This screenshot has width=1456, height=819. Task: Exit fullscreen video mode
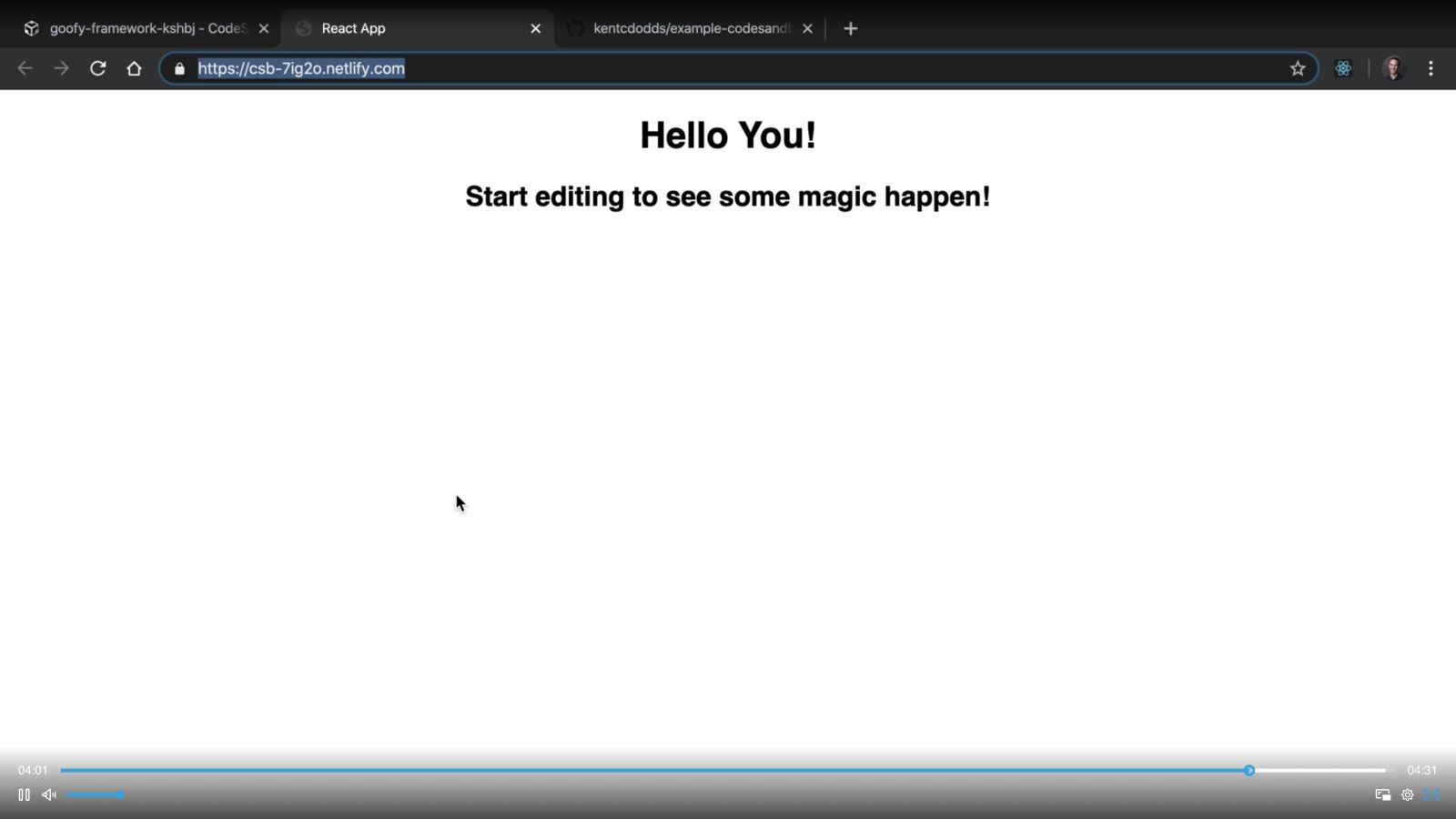coord(1431,794)
